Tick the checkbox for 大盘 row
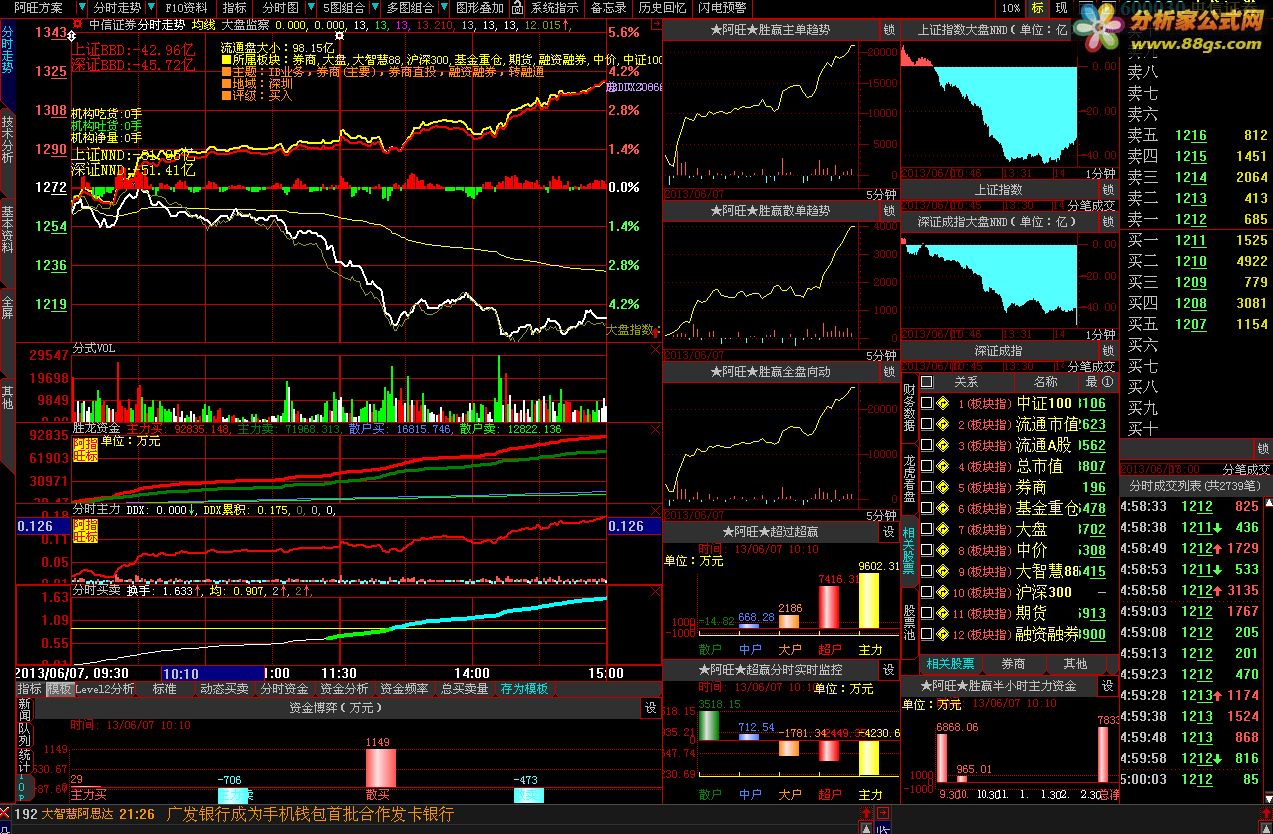Screen dimensions: 1273x834 pyautogui.click(x=927, y=529)
